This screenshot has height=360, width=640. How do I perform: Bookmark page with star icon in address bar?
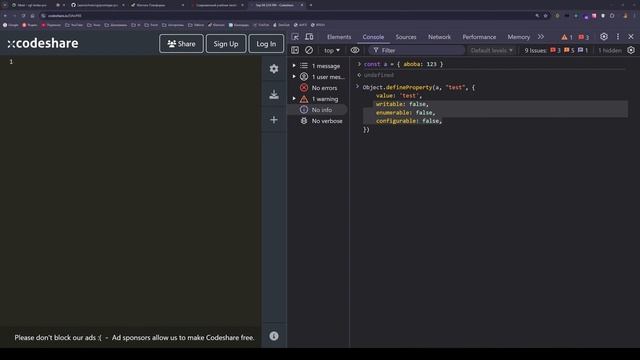click(x=546, y=16)
